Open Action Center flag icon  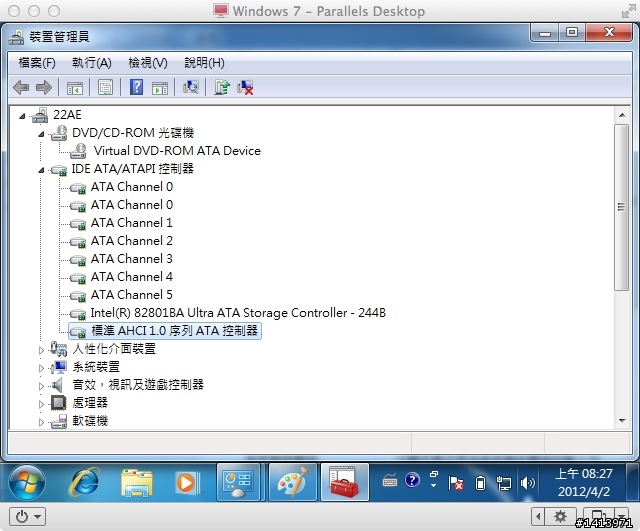(456, 483)
